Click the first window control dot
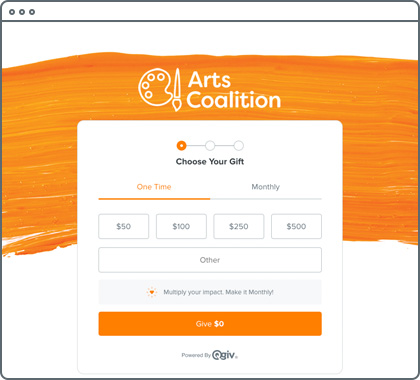 tap(12, 12)
